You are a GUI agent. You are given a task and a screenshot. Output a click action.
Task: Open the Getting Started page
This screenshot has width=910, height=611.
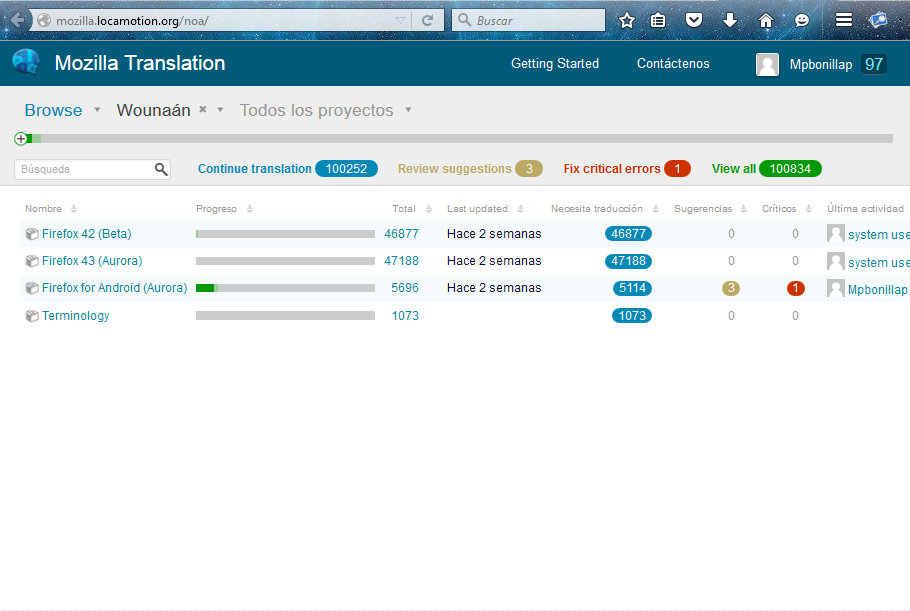555,64
